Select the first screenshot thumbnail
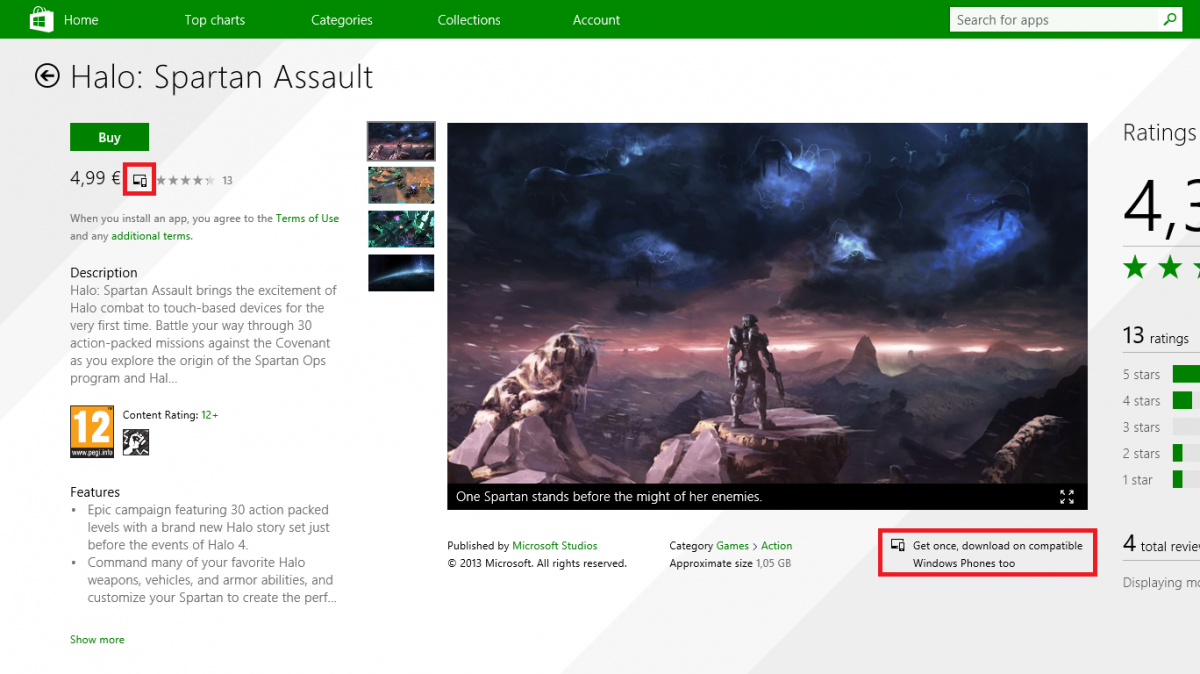 (401, 141)
